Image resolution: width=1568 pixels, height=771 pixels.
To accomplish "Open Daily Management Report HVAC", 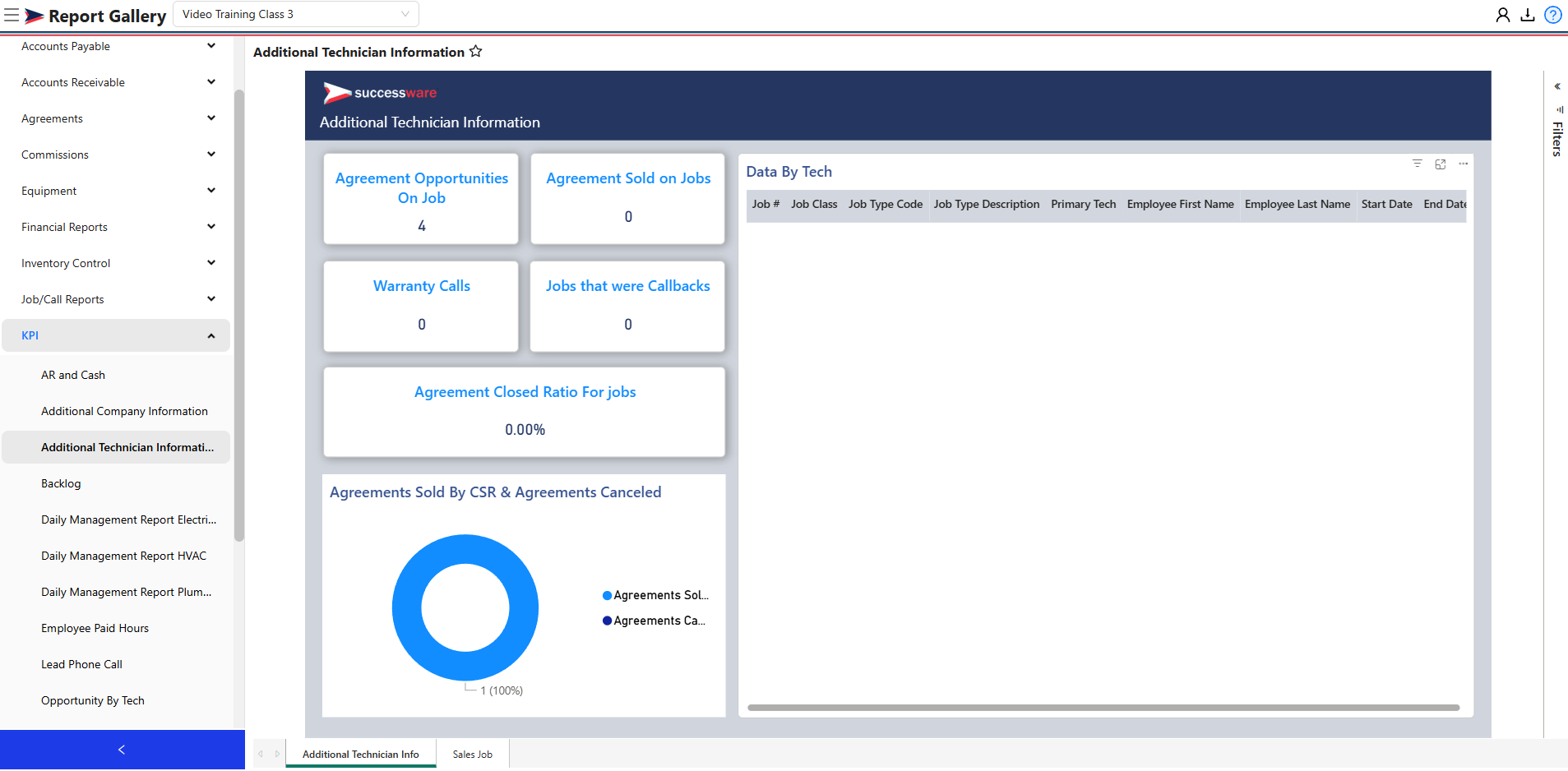I will [x=116, y=556].
